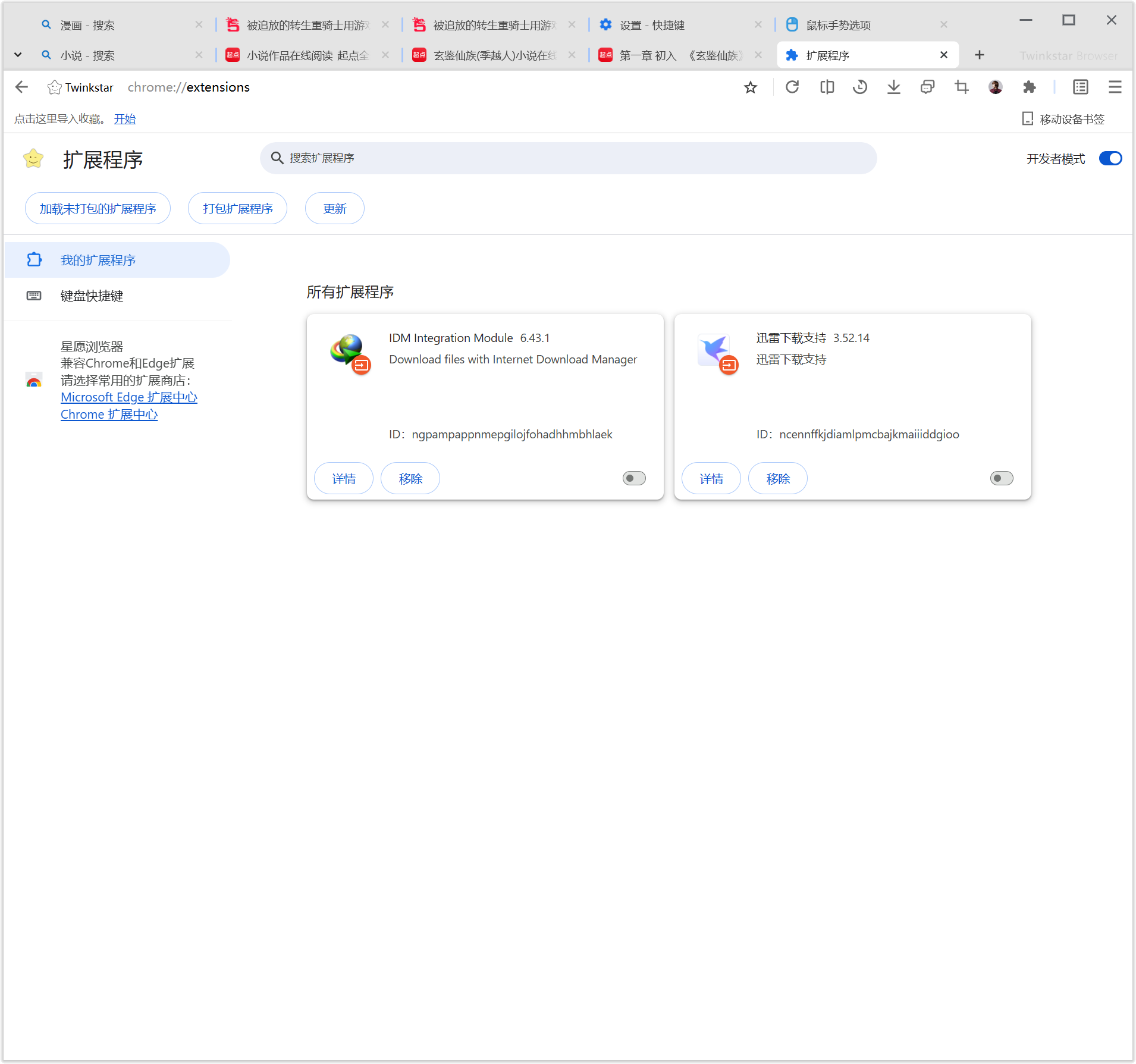
Task: Open 详情 for 迅雷下载支持
Action: coord(711,479)
